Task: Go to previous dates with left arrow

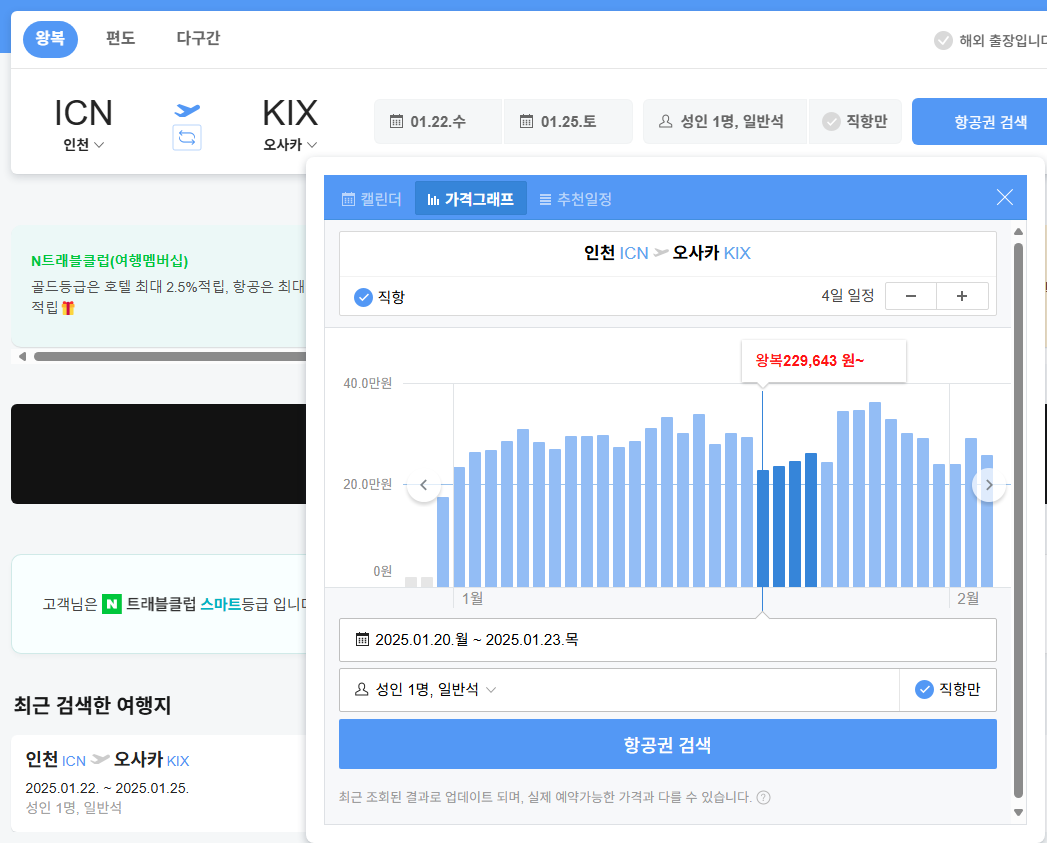Action: coord(423,485)
